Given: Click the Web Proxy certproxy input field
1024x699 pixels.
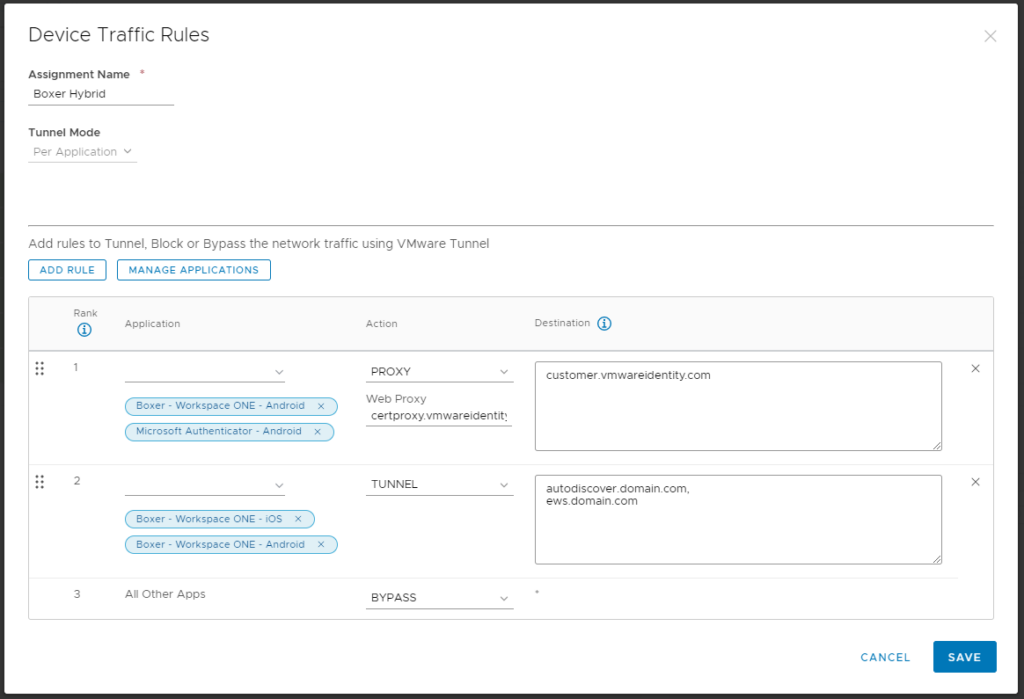Looking at the screenshot, I should pos(439,416).
